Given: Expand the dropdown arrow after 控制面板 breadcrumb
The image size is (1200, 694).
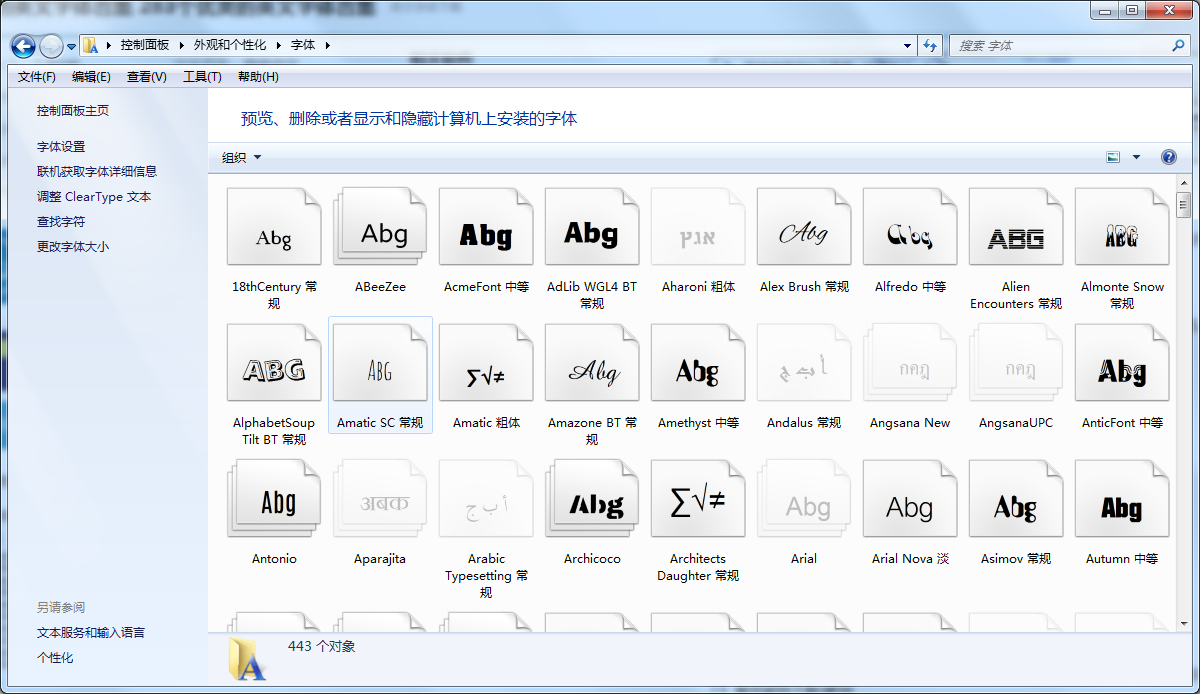Looking at the screenshot, I should 181,46.
